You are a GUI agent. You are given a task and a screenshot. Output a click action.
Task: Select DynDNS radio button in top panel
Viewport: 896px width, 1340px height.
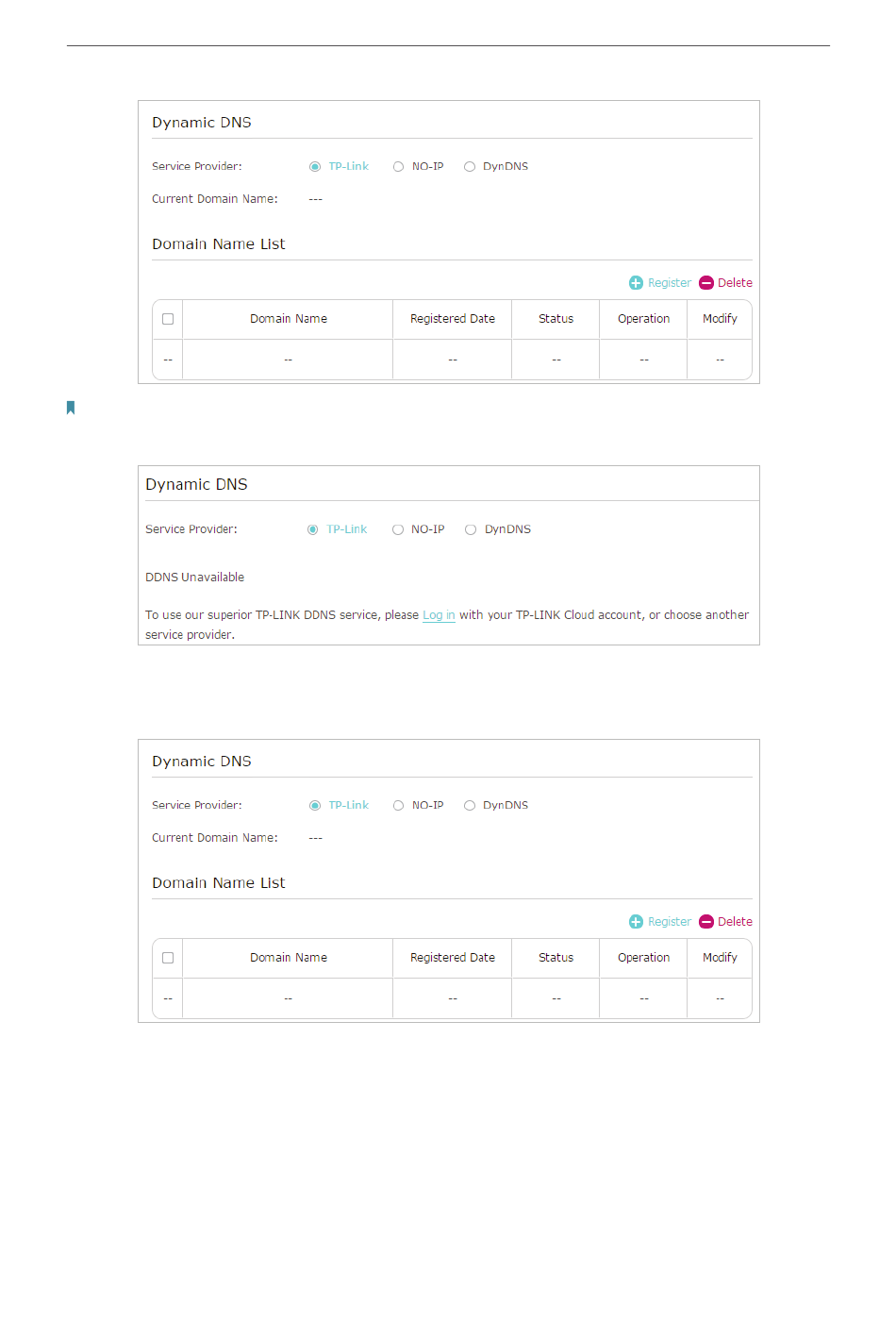tap(470, 167)
